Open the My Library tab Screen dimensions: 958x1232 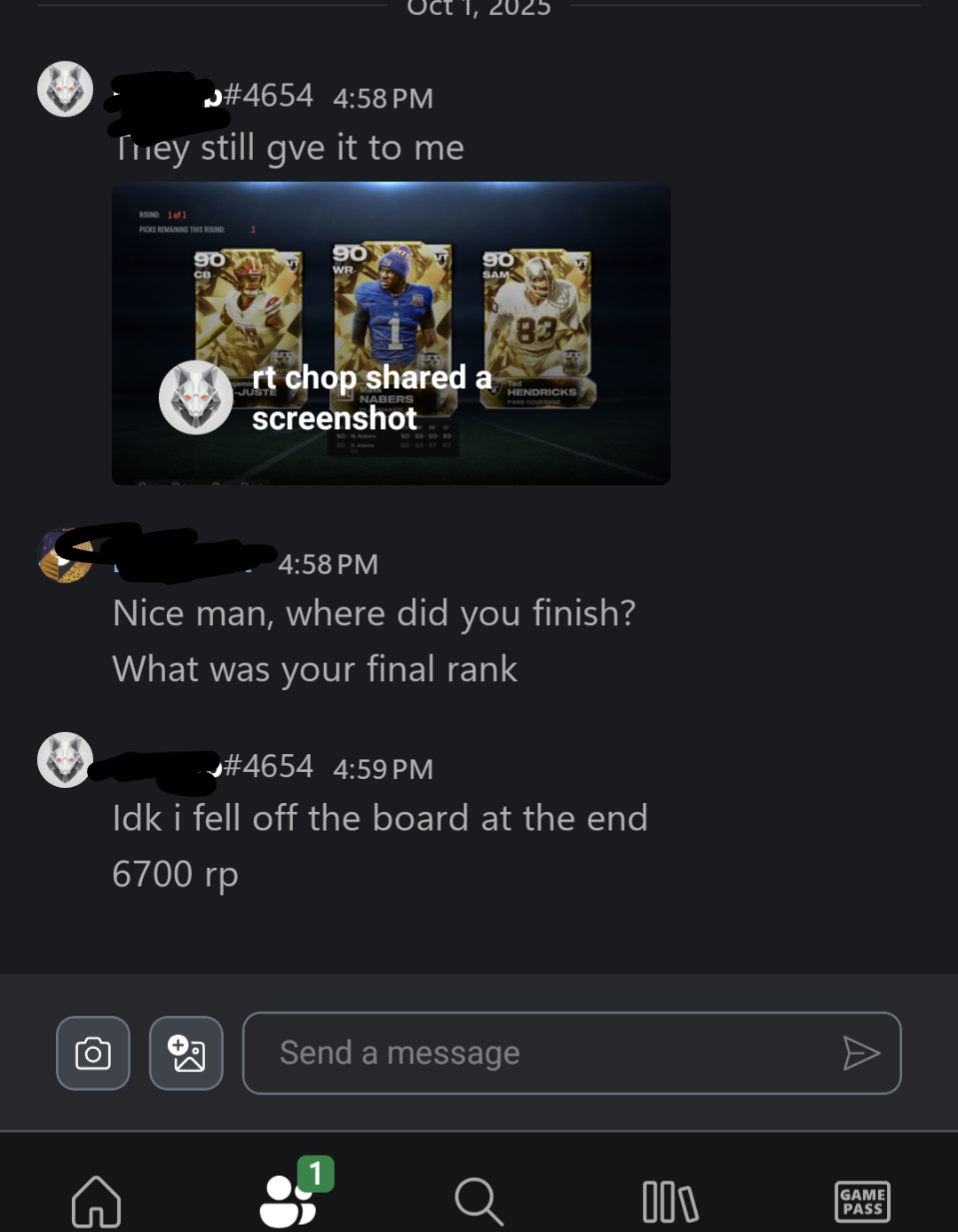click(670, 1202)
